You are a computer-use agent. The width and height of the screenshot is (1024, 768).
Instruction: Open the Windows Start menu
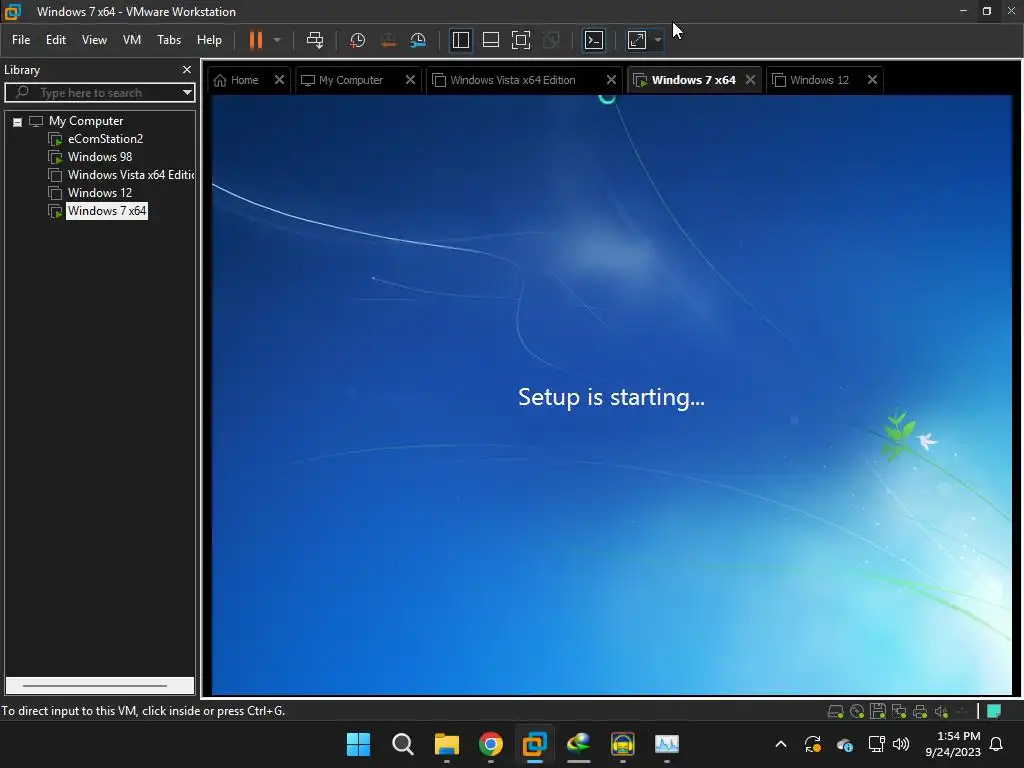coord(358,744)
